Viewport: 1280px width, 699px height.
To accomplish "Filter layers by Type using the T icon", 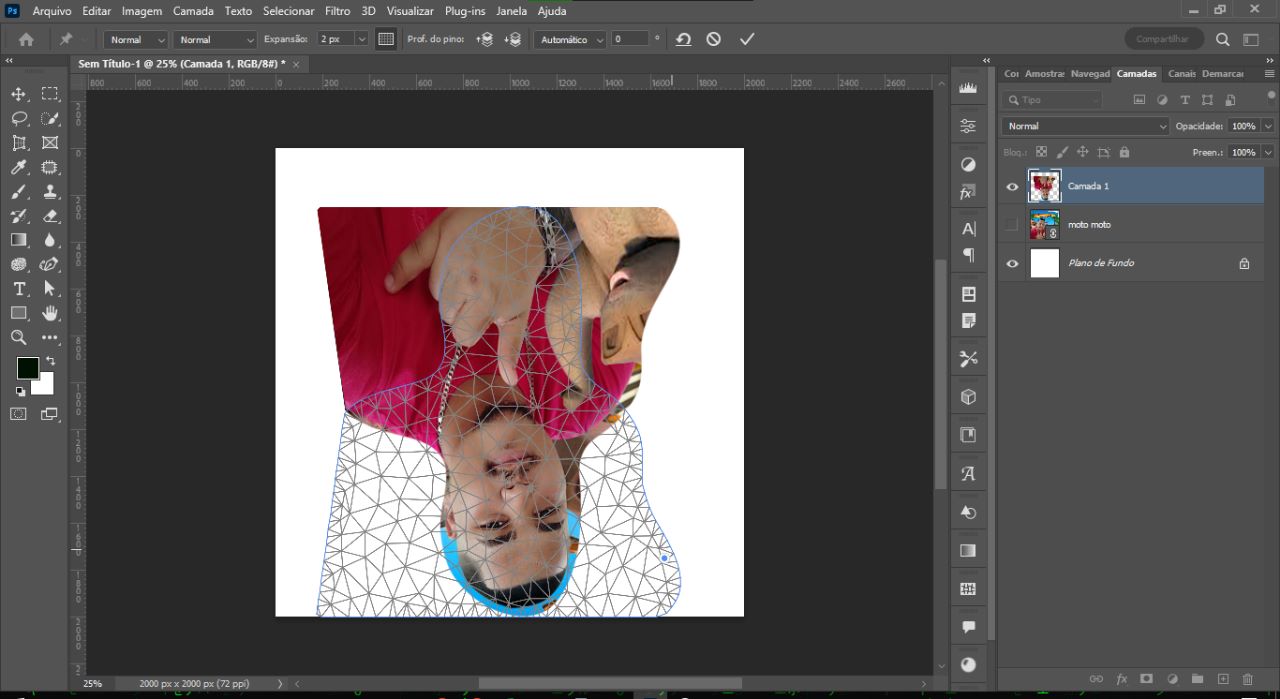I will 1184,99.
